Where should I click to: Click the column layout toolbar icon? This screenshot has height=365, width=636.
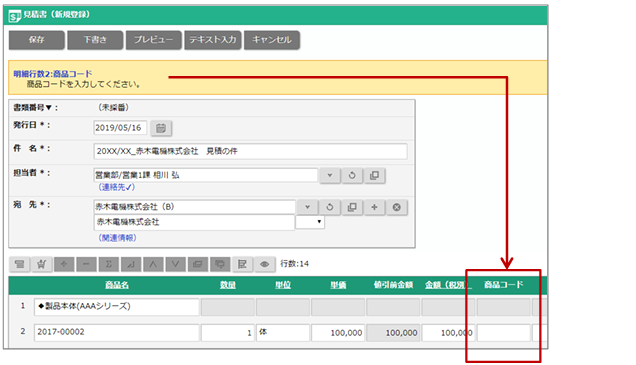(242, 264)
